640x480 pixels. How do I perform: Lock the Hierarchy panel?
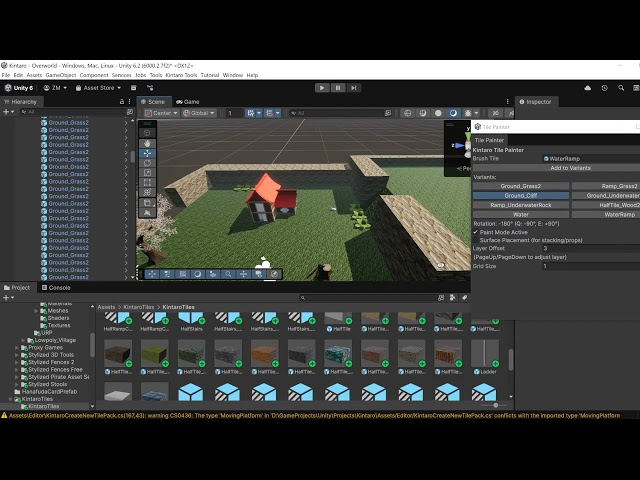[x=122, y=102]
